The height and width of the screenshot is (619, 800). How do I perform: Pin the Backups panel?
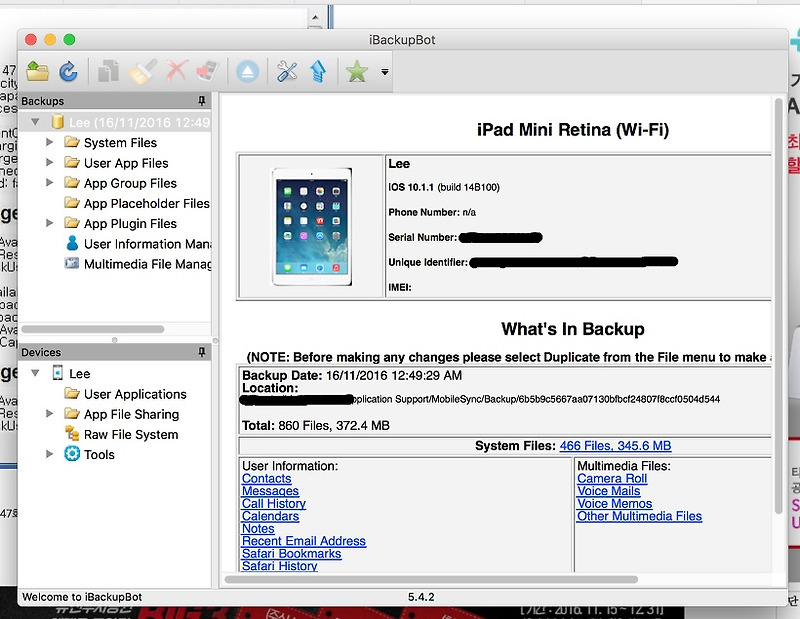point(202,101)
